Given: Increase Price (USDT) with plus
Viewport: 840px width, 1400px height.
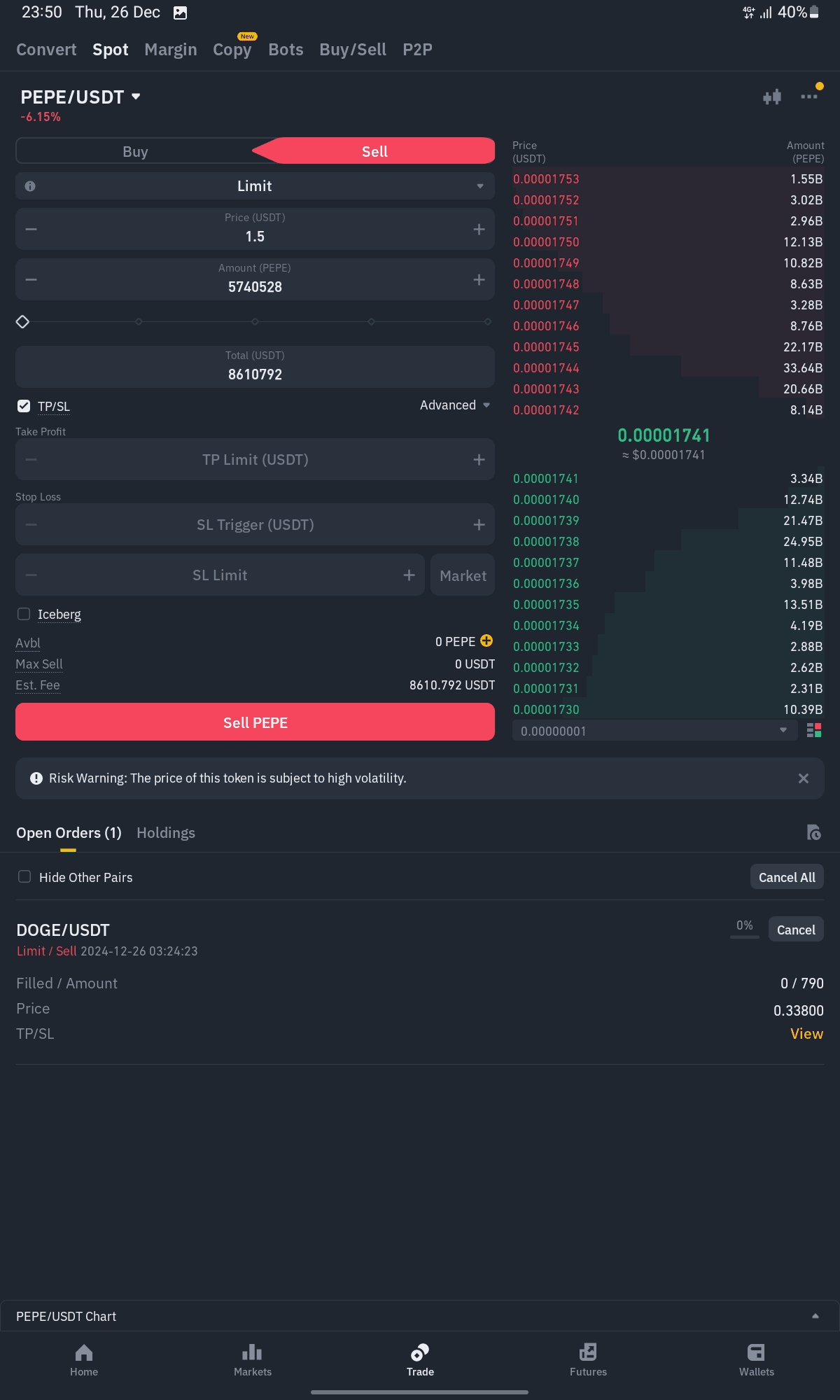Looking at the screenshot, I should pos(479,229).
